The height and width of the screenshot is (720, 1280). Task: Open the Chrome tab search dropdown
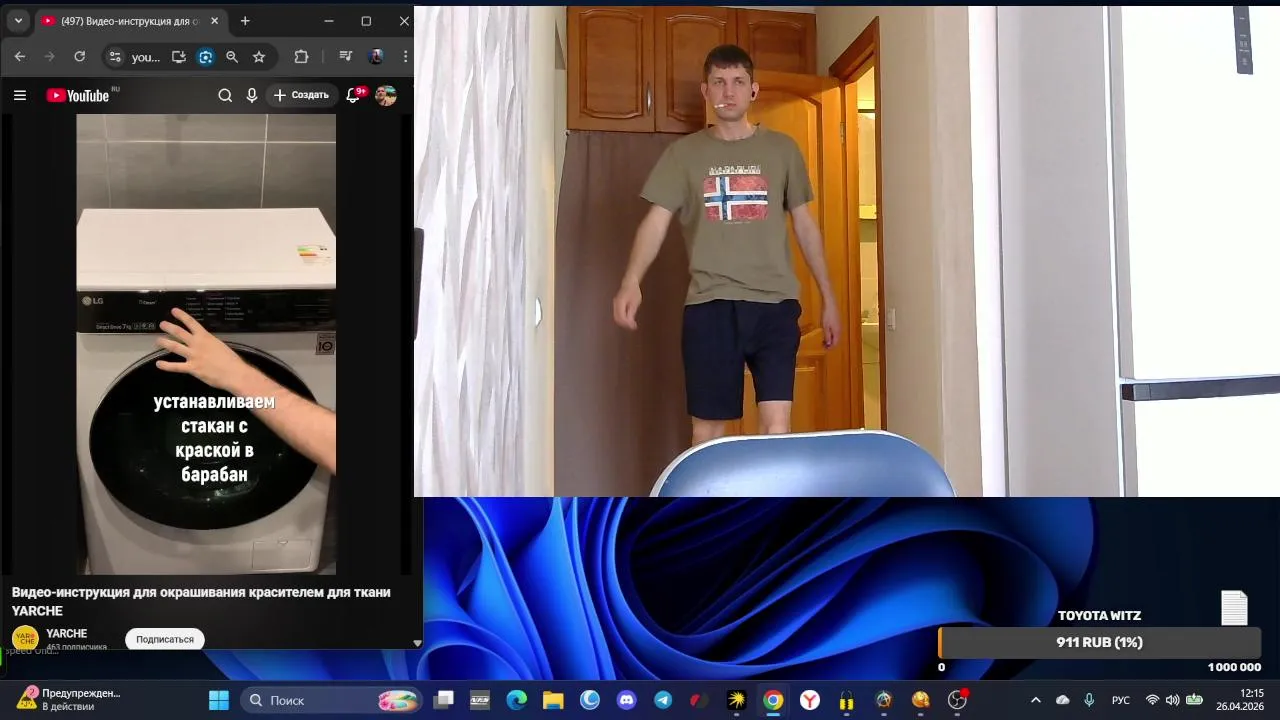coord(18,21)
